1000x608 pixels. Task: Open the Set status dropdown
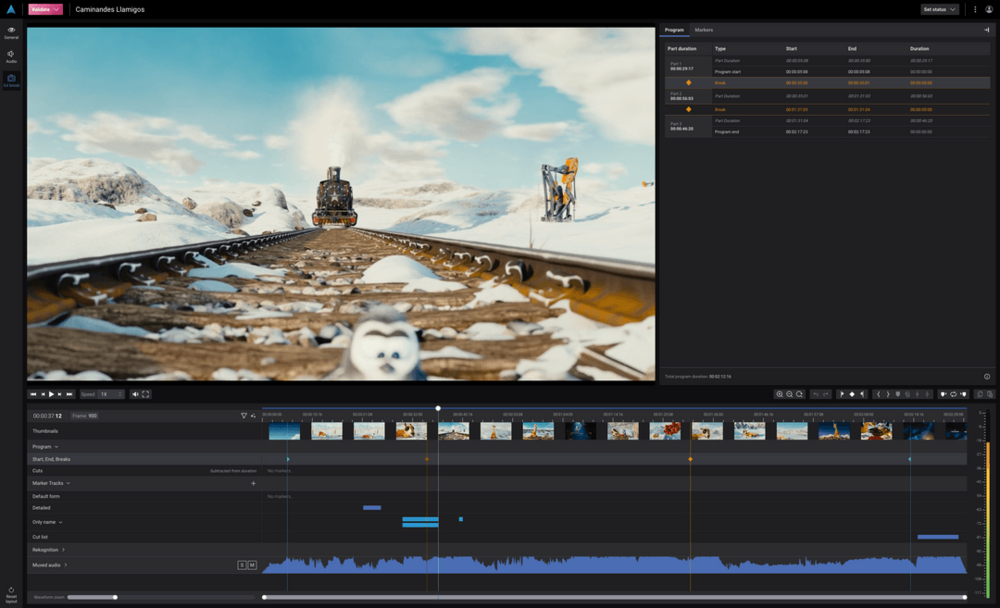click(939, 9)
